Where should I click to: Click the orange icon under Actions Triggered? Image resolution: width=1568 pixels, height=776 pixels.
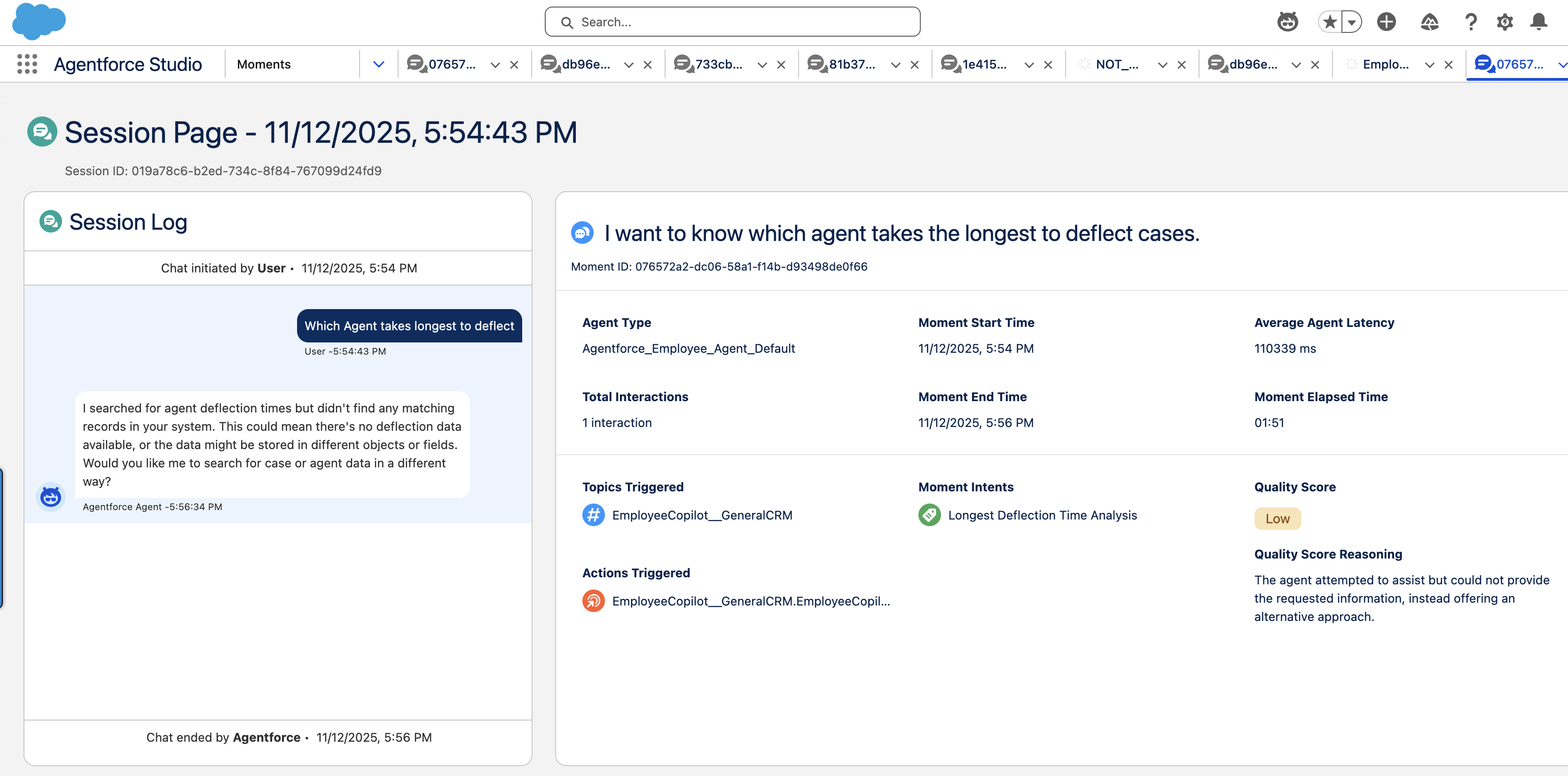tap(594, 601)
